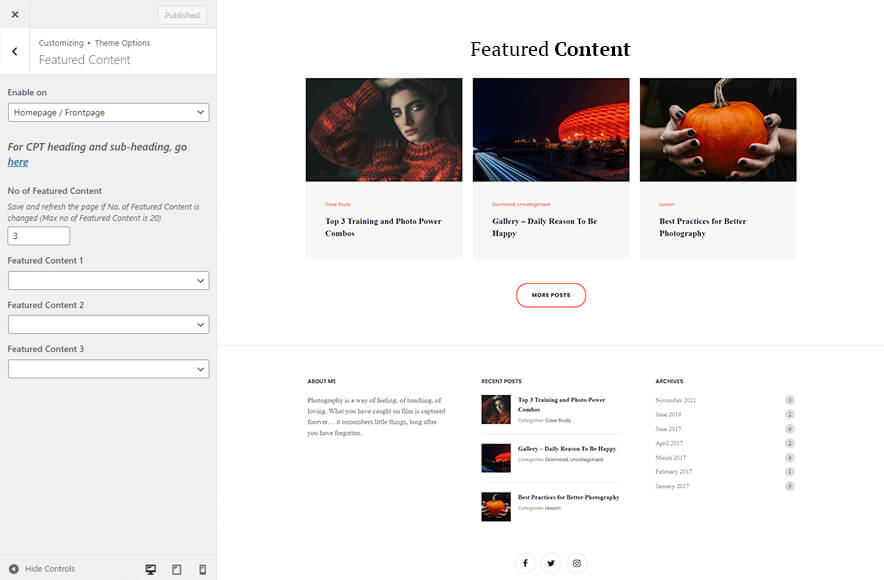Click the Facebook social icon in footer
The height and width of the screenshot is (580, 884).
[525, 563]
